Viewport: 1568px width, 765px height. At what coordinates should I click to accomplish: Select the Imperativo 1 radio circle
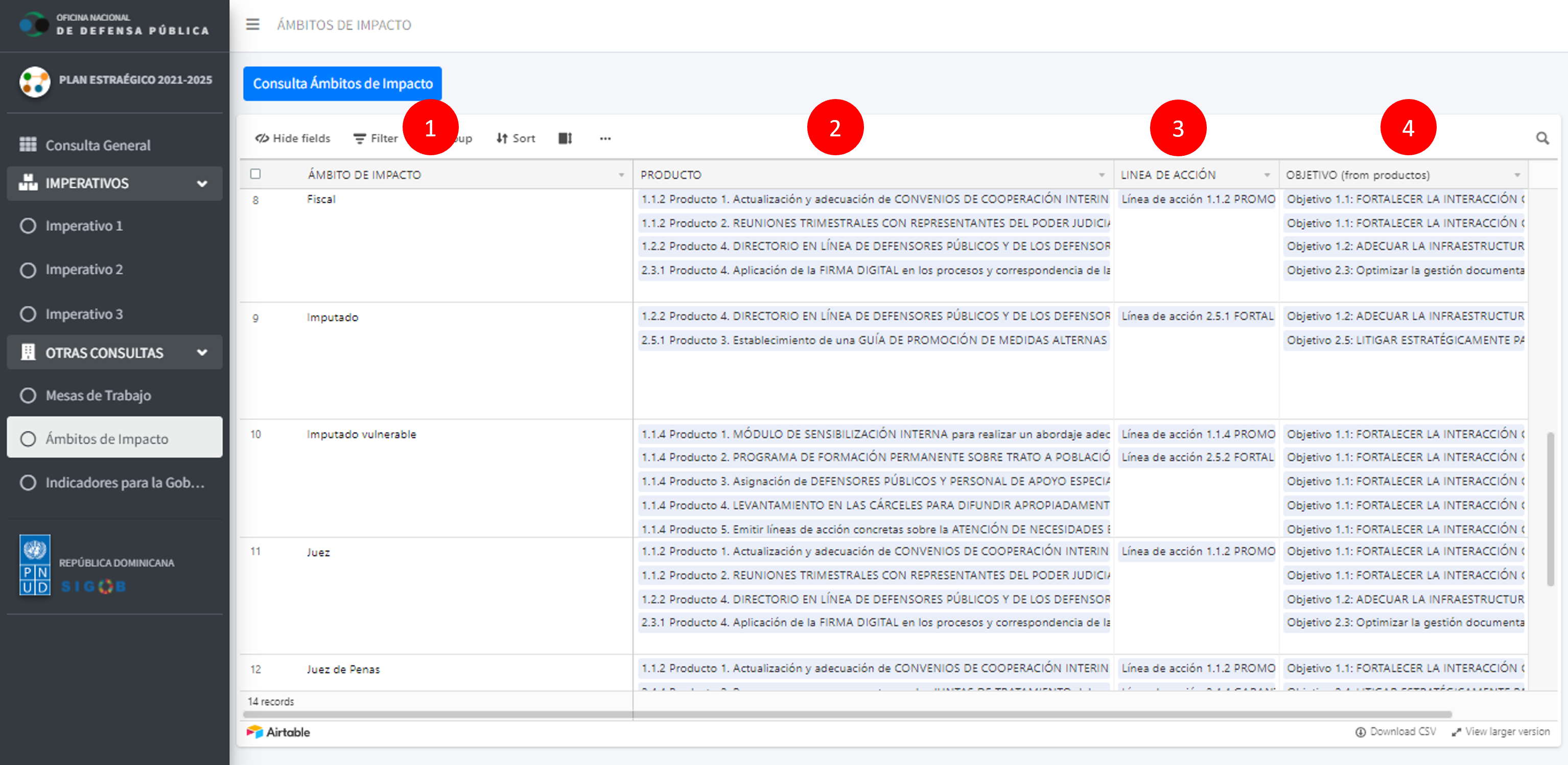tap(28, 226)
